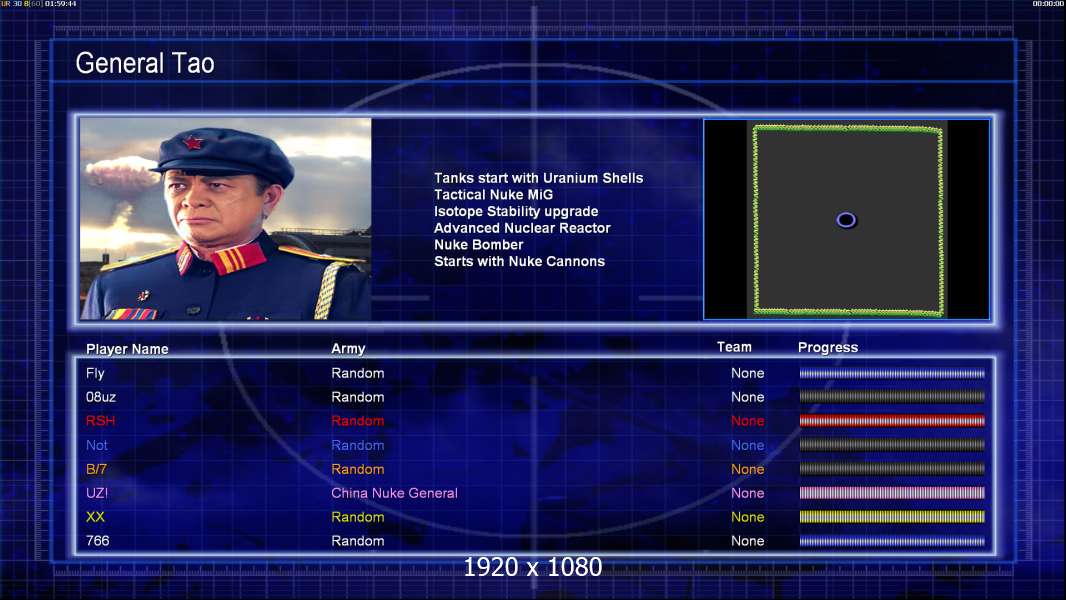
Task: Click the Progress column header
Action: 828,348
